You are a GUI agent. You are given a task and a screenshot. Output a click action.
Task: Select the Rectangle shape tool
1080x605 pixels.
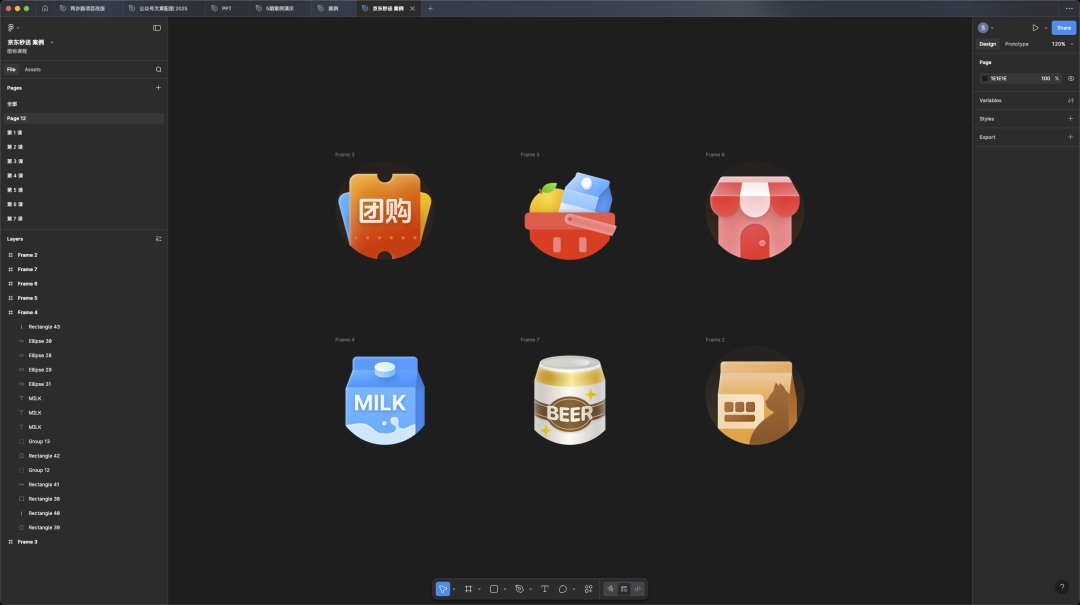(x=494, y=589)
